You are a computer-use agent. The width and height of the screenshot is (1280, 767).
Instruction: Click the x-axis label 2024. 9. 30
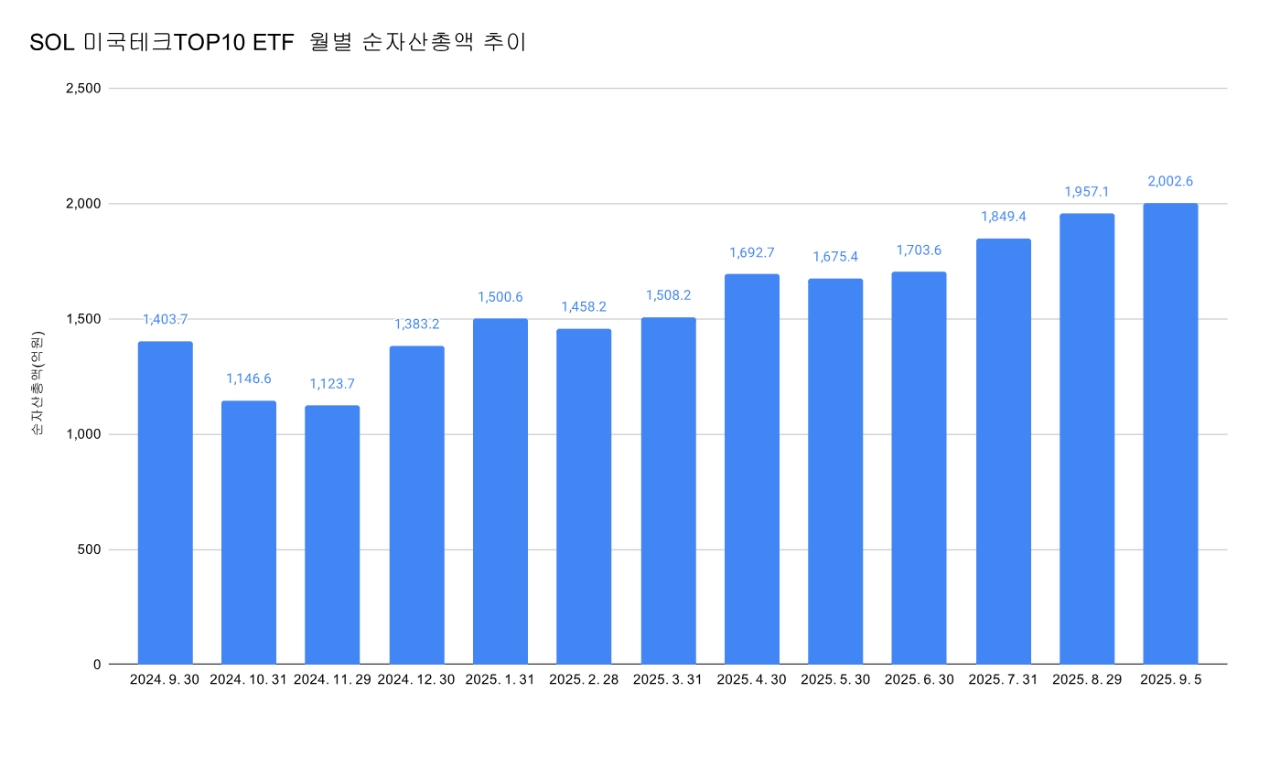coord(165,679)
